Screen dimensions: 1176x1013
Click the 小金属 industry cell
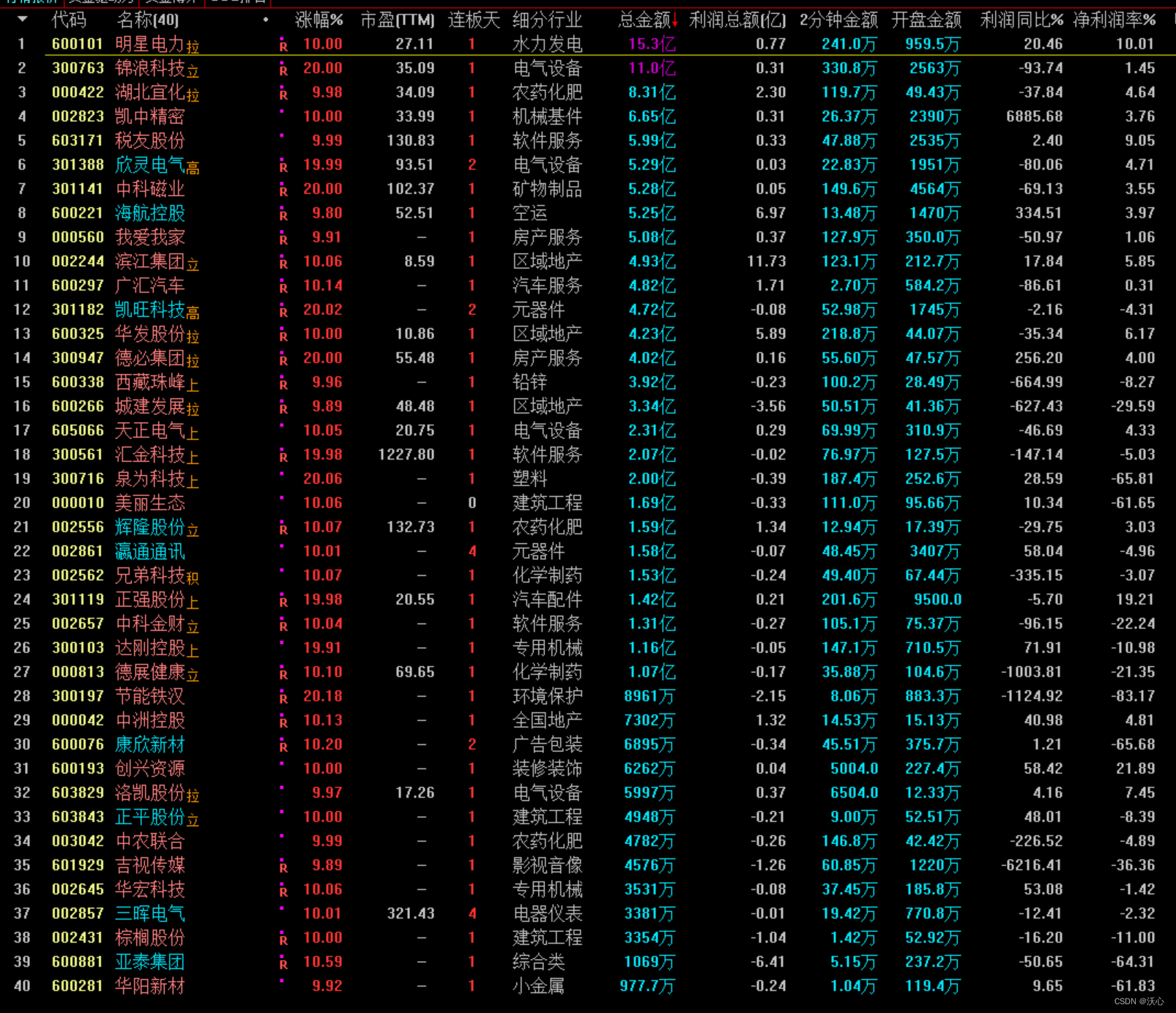[x=538, y=986]
